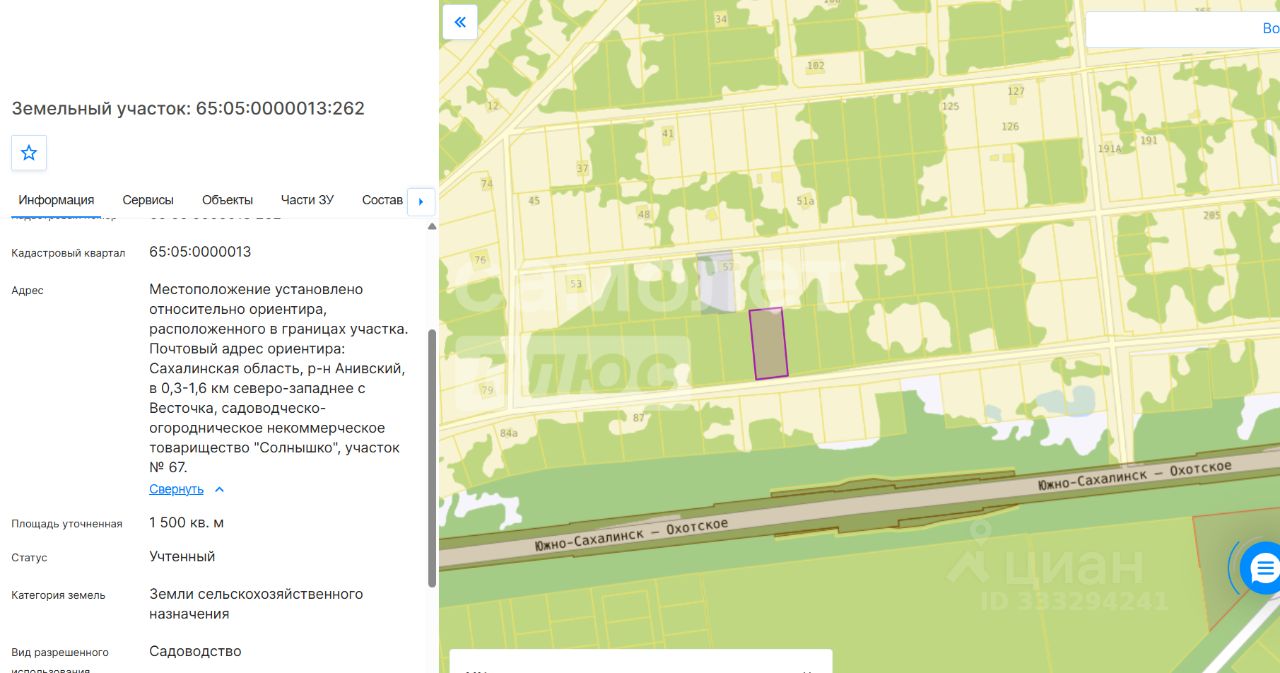Image resolution: width=1280 pixels, height=673 pixels.
Task: Add parcel to favorites with star icon
Action: (29, 153)
